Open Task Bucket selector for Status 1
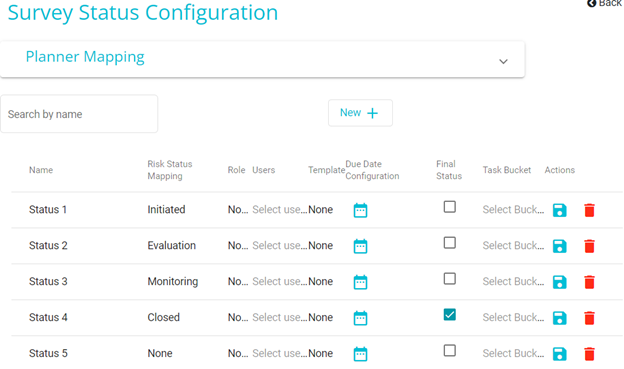Viewport: 624px width, 369px height. tap(513, 209)
